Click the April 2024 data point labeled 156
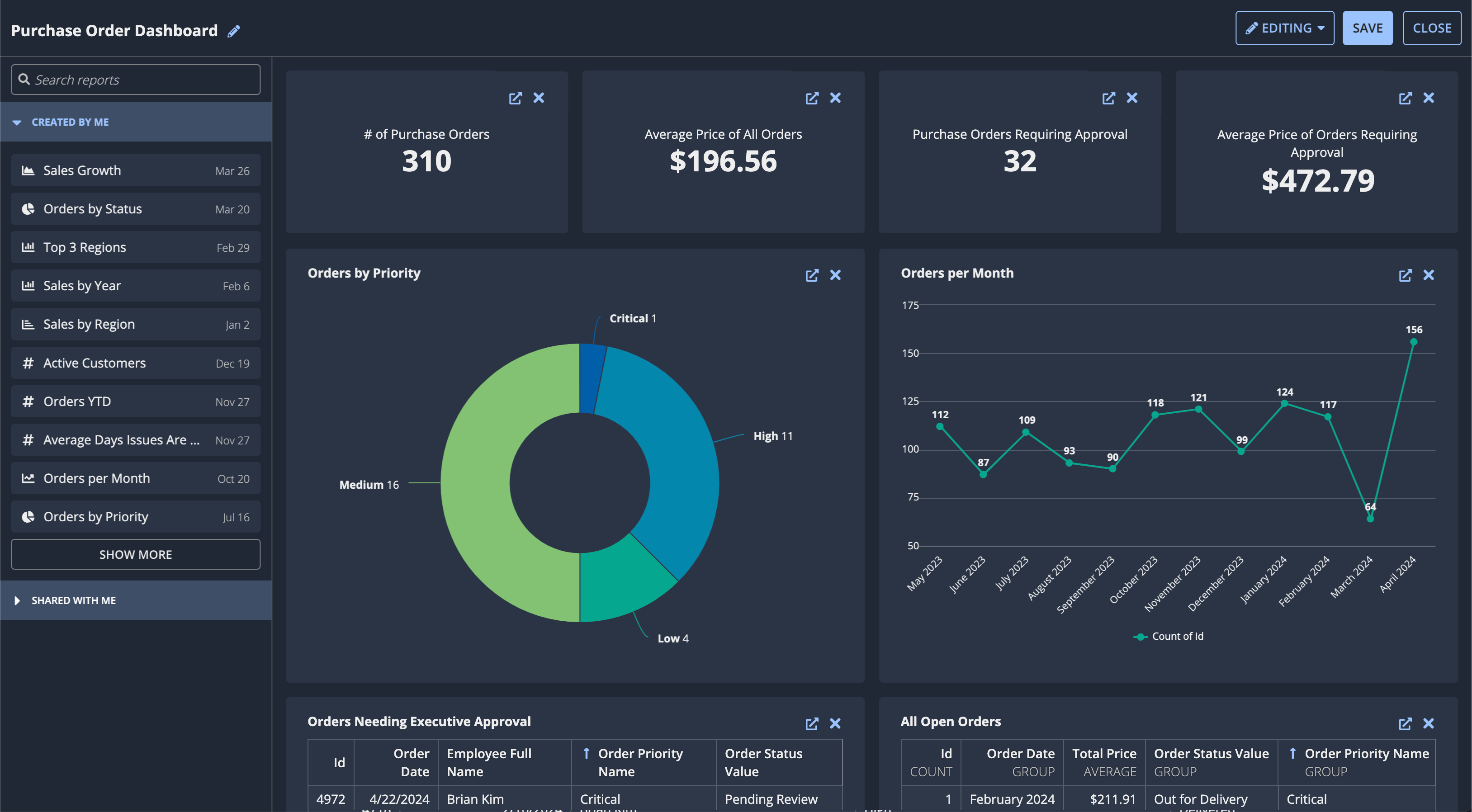This screenshot has width=1472, height=812. [1413, 342]
